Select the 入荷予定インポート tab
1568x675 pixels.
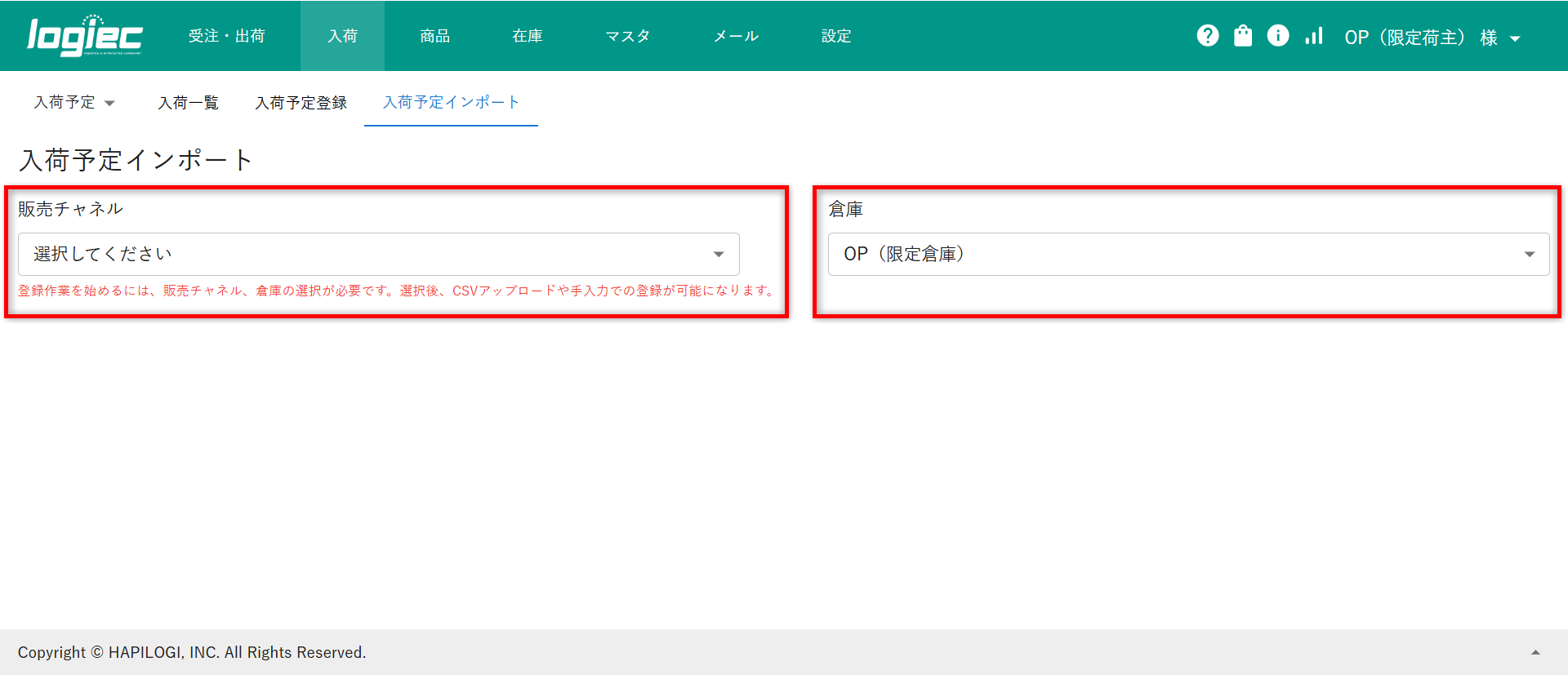(451, 102)
